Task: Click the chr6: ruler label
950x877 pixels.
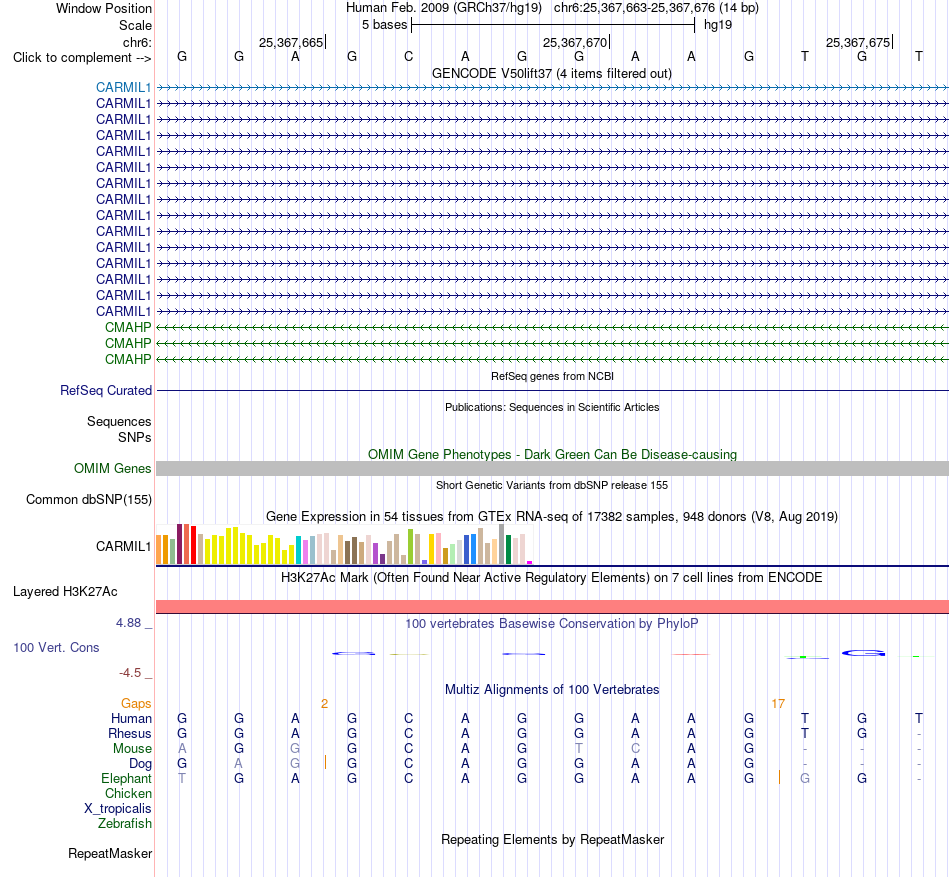Action: point(137,42)
